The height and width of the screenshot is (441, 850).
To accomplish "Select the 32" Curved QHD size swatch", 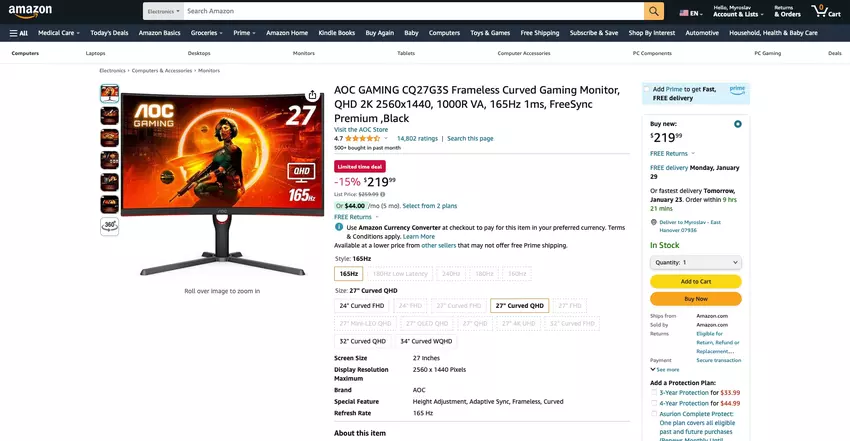I will click(x=363, y=341).
